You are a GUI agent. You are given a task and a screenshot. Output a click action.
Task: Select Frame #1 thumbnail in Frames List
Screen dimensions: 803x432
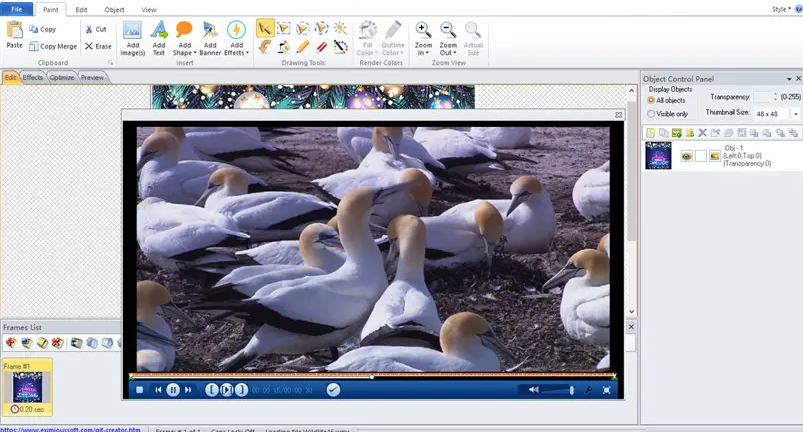click(x=26, y=386)
